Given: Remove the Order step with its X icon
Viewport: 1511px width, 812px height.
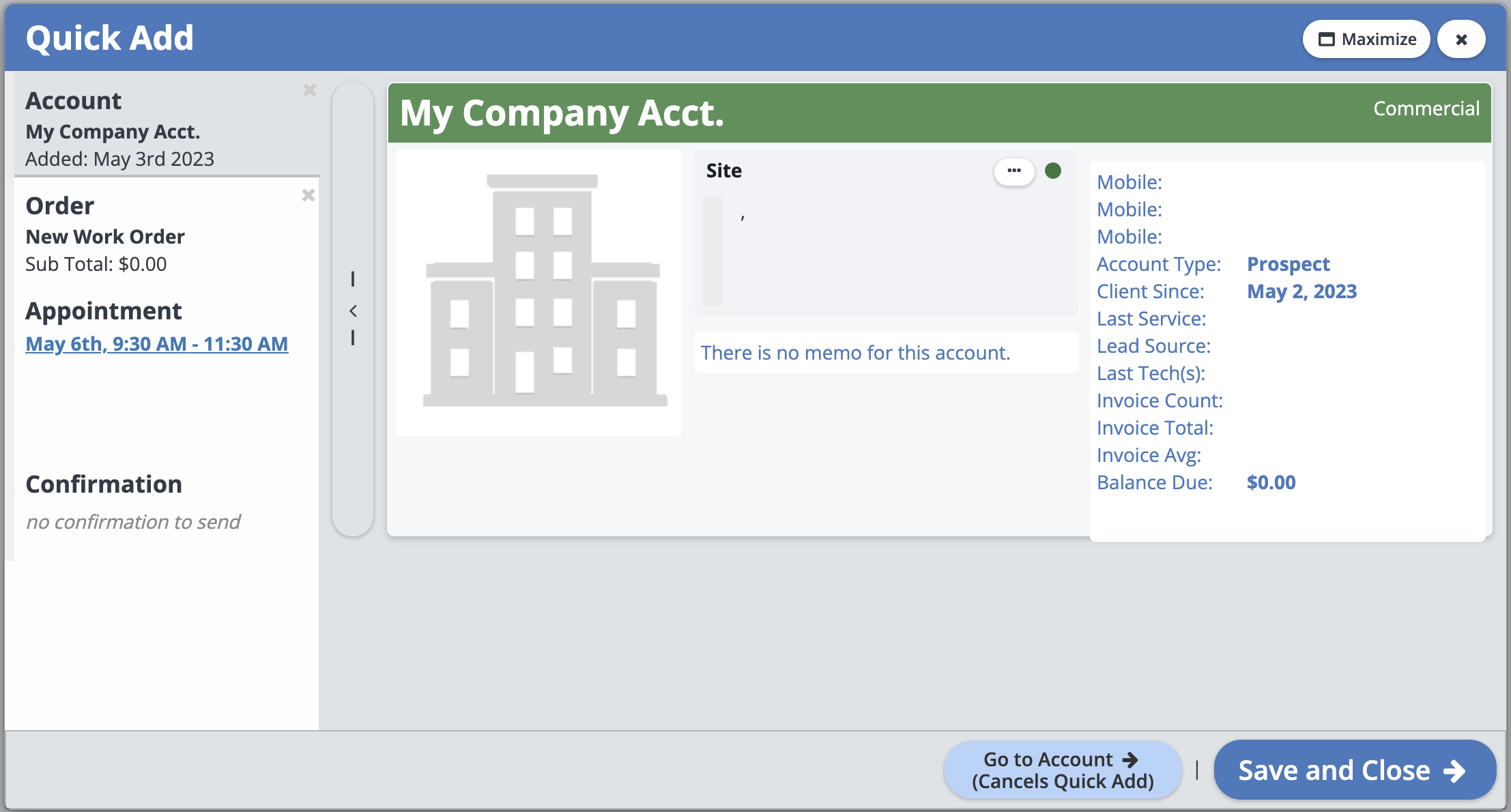Looking at the screenshot, I should (308, 195).
